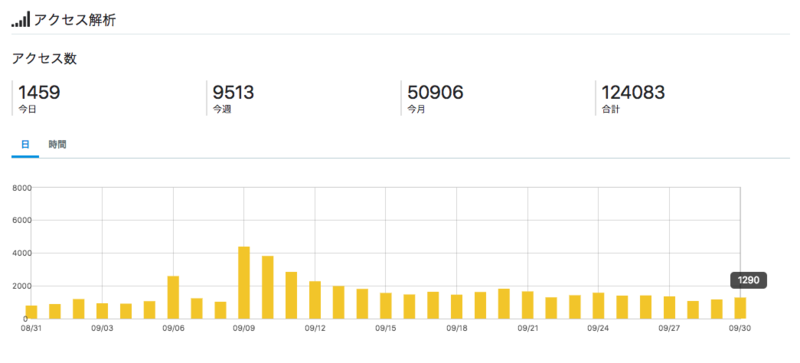Switch to the 日 tab
Image resolution: width=800 pixels, height=363 pixels.
pos(25,144)
